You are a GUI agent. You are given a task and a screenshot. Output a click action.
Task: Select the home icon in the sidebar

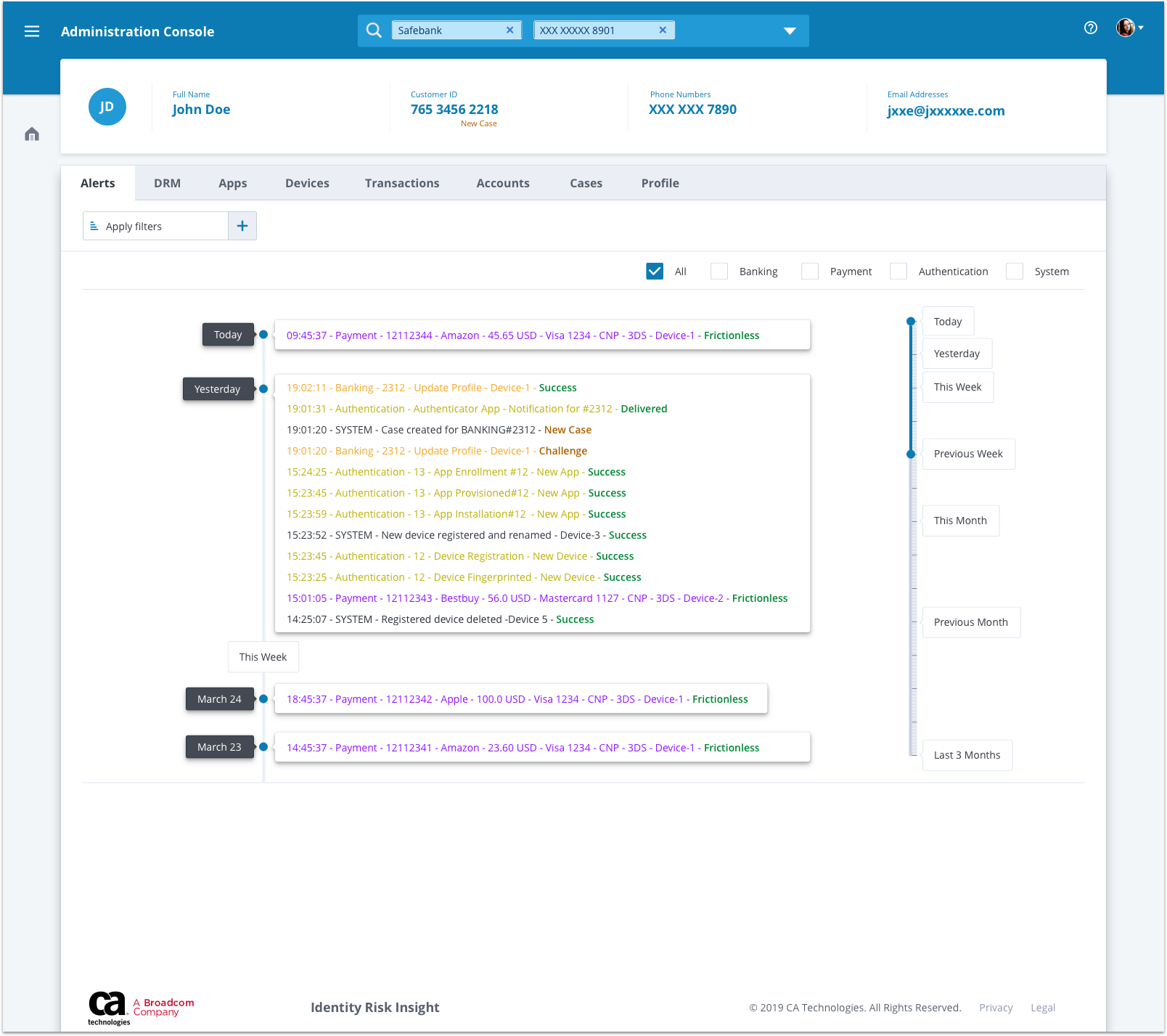pyautogui.click(x=31, y=134)
